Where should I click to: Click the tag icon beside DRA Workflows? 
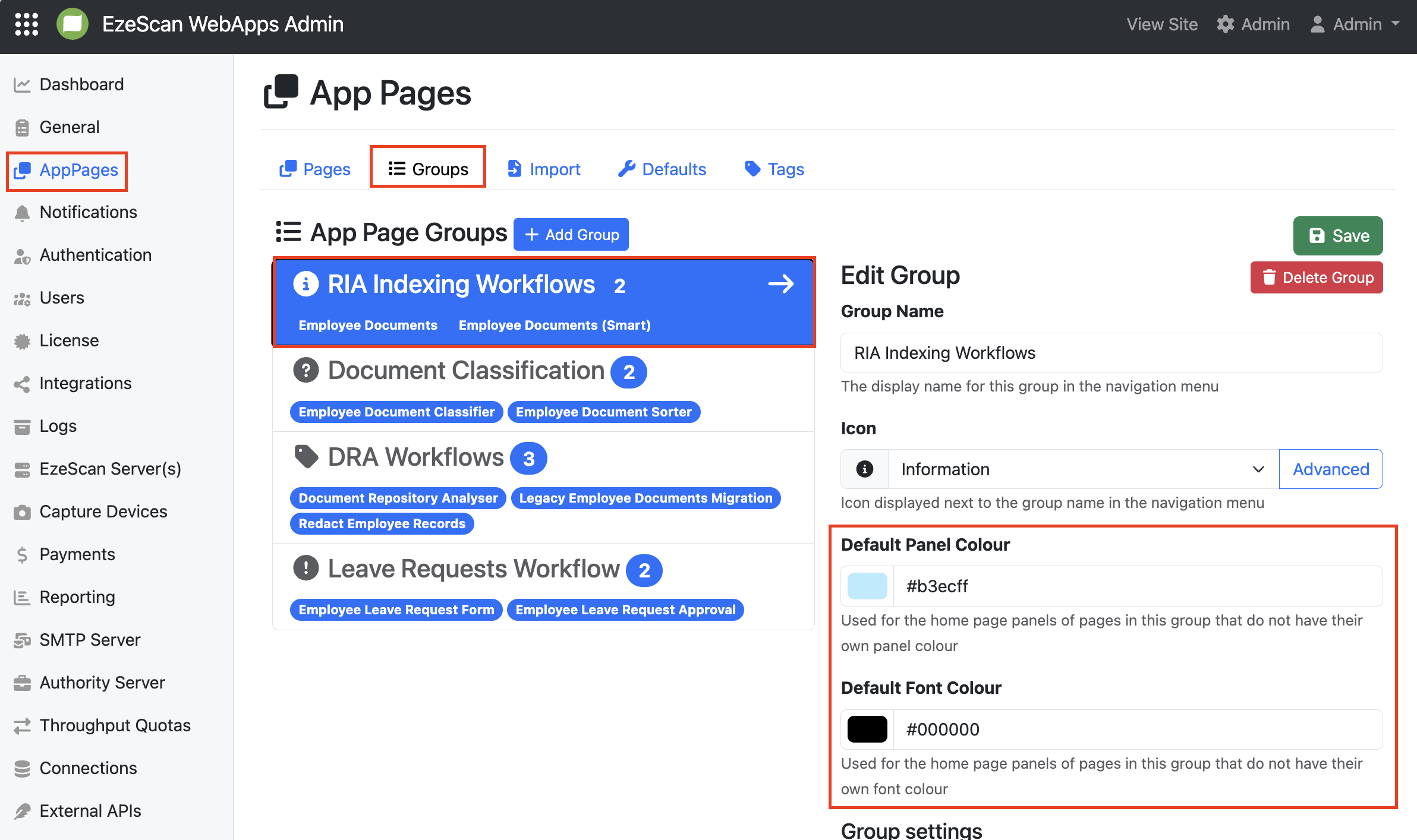(307, 457)
